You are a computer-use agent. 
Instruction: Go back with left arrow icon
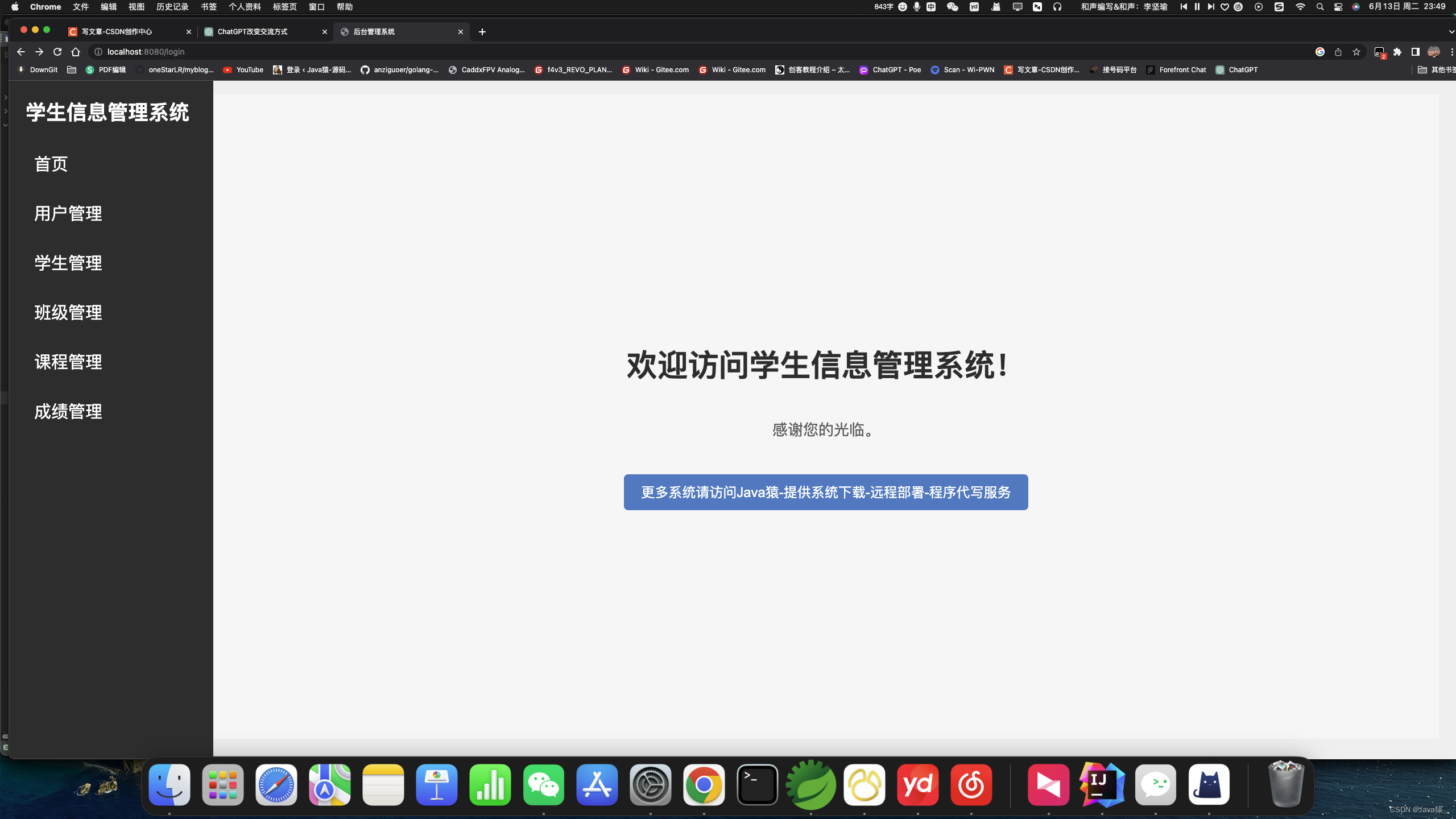pyautogui.click(x=21, y=52)
